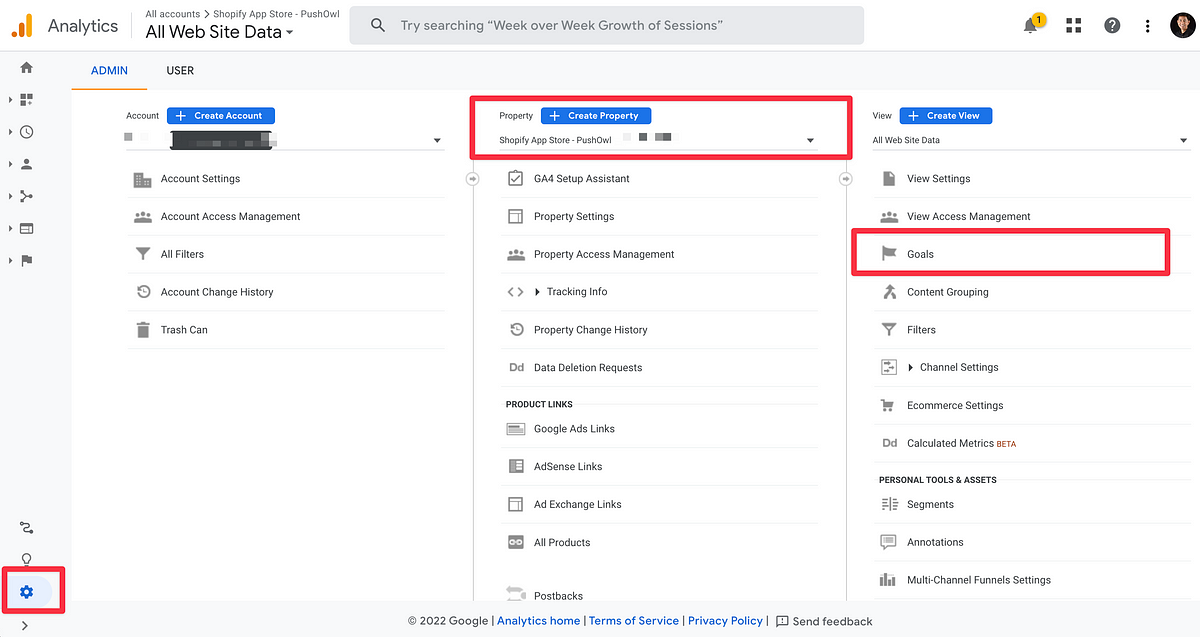
Task: Open All Filters in the Account column
Action: (x=182, y=255)
